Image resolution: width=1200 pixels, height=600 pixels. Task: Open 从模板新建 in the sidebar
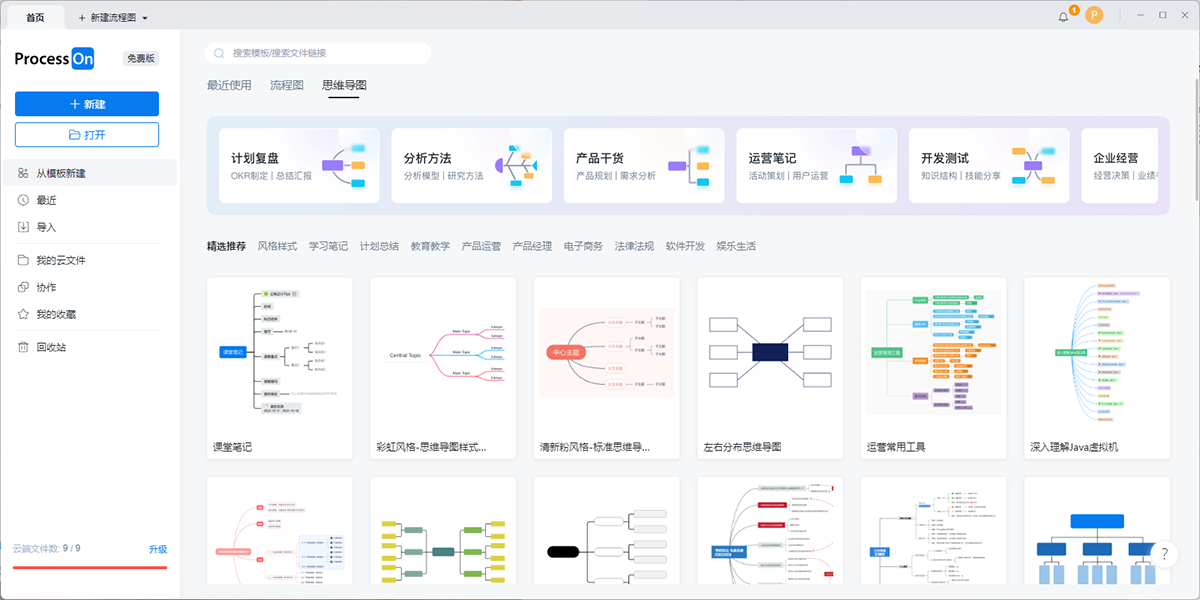coord(87,172)
